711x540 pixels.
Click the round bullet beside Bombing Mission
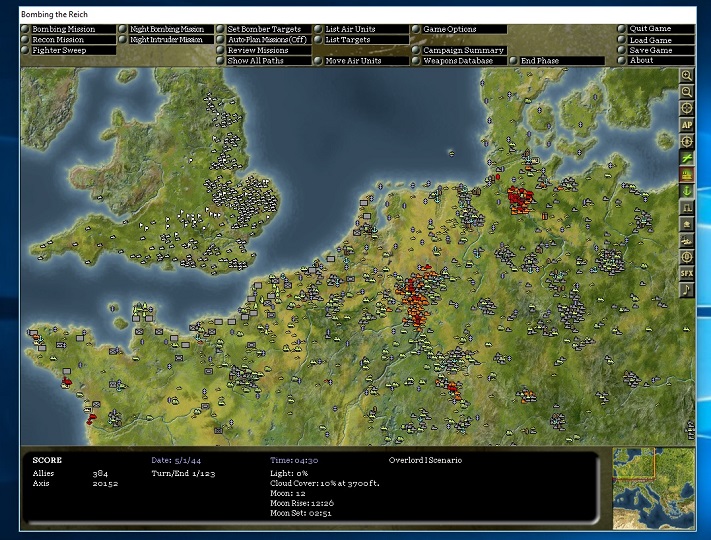pos(25,29)
